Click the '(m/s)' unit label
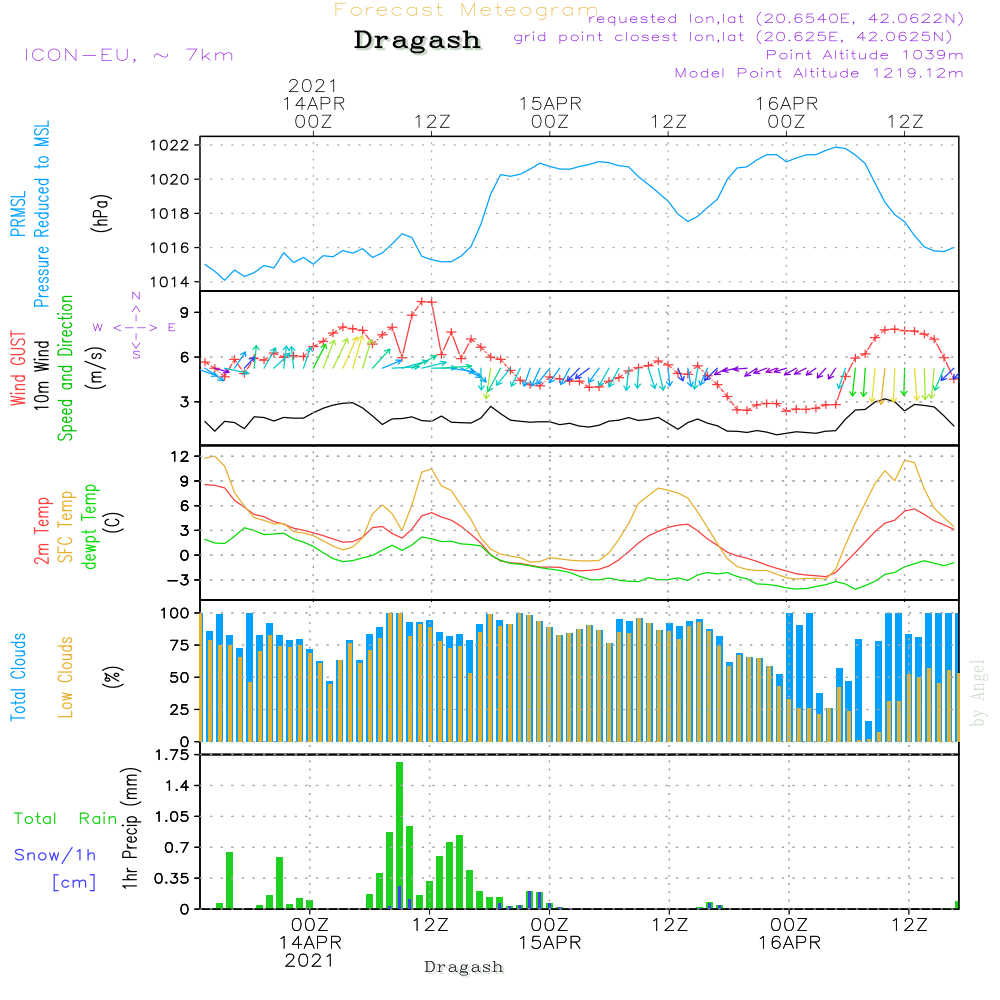Screen dimensions: 1000x1000 click(x=96, y=368)
